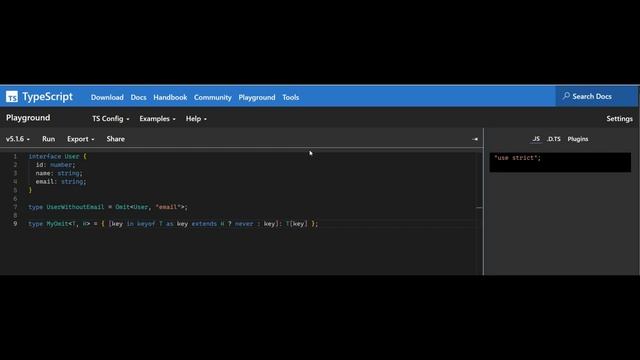Expand the TS Config dropdown
Screen dimensions: 640x360
tap(111, 119)
